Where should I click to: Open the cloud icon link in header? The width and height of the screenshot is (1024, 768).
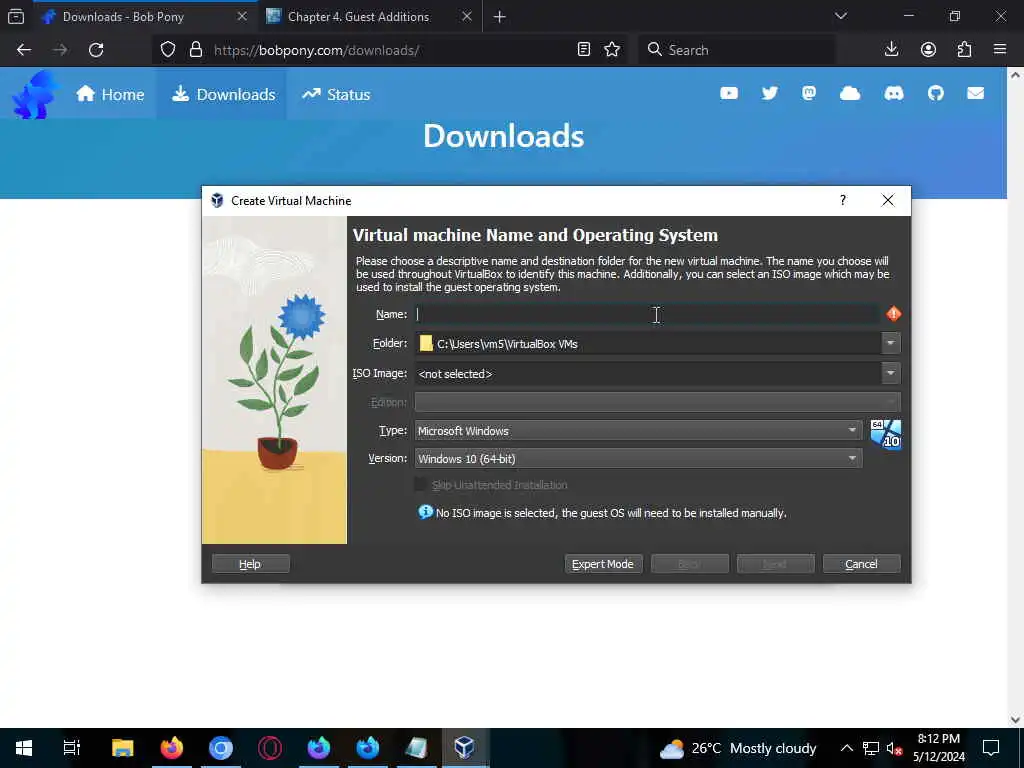[x=850, y=93]
